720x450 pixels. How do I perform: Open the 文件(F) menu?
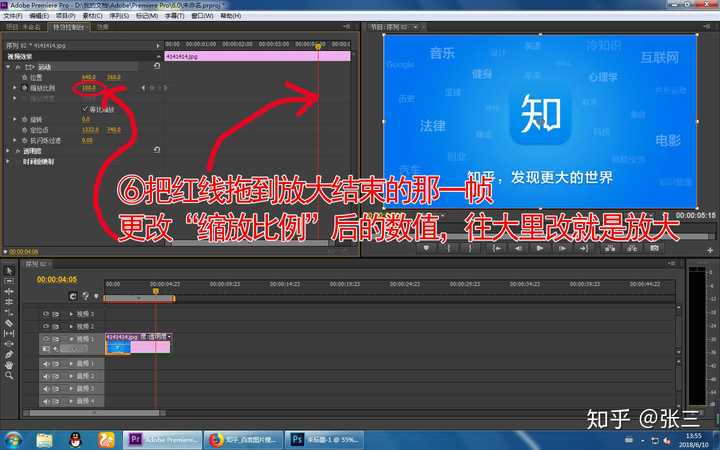coord(13,16)
